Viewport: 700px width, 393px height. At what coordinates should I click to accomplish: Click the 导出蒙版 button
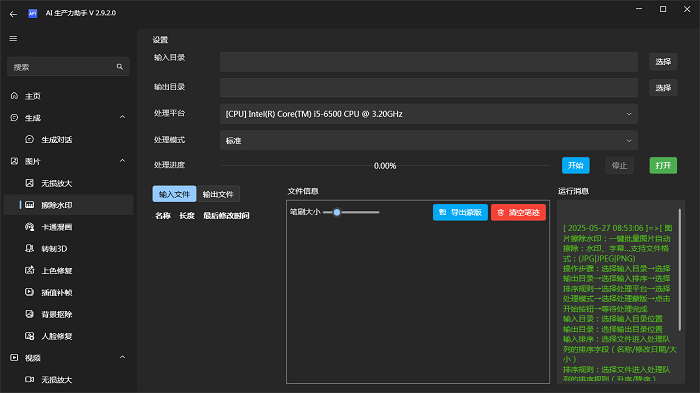[x=460, y=212]
